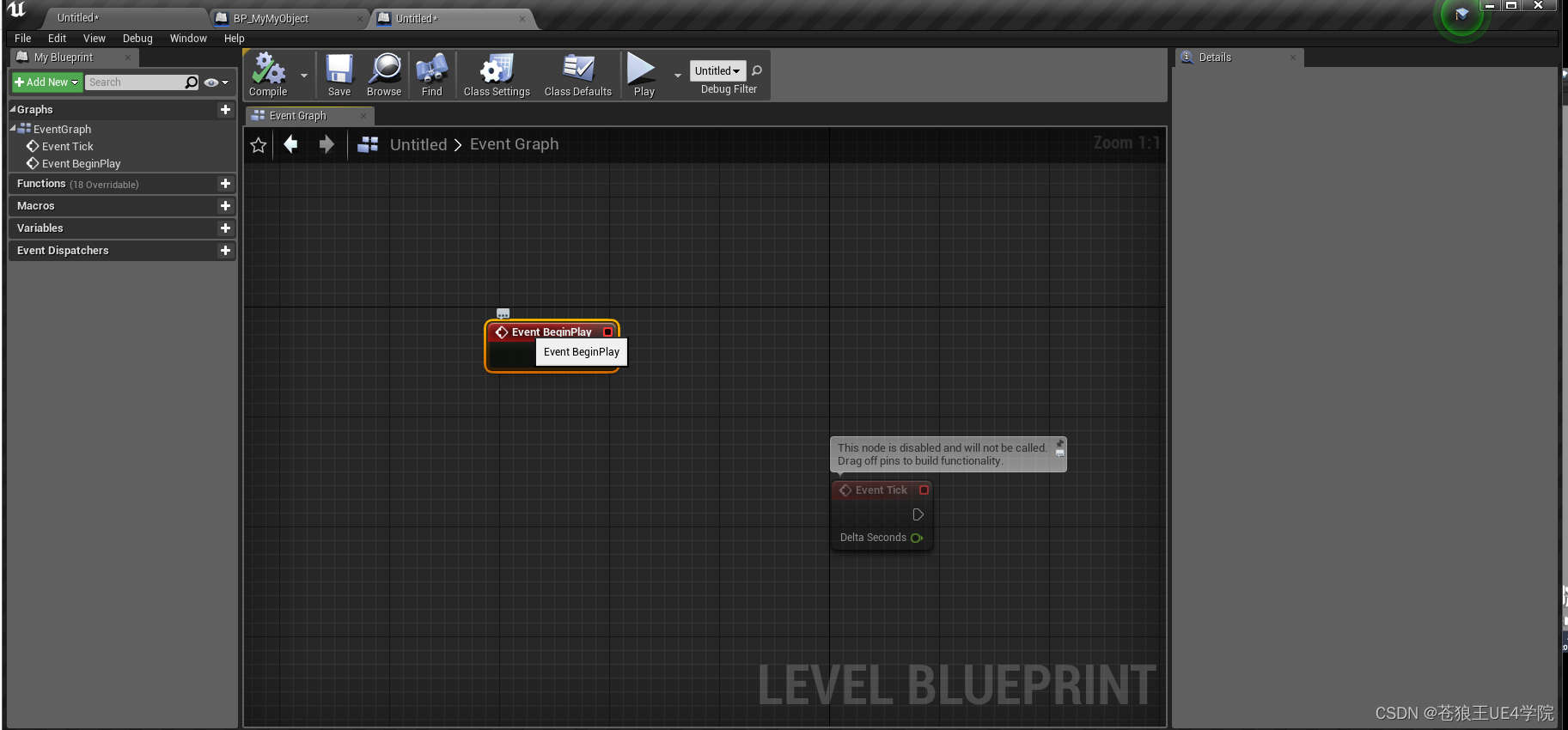The image size is (1568, 730).
Task: Select the Event BeginPlay node title
Action: [552, 332]
